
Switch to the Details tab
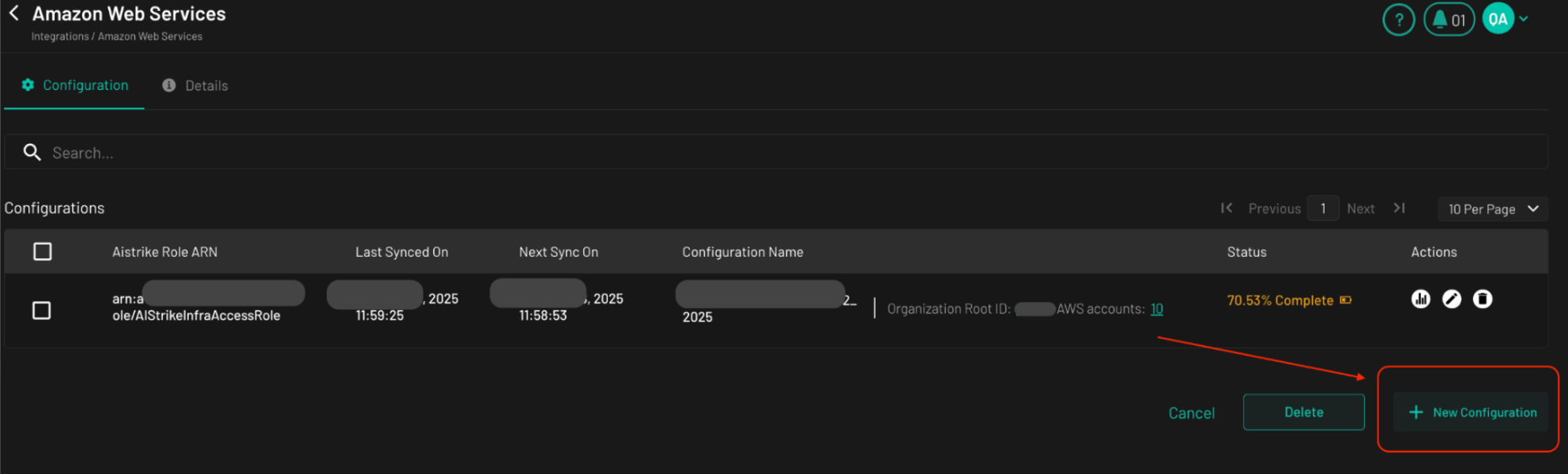(195, 85)
